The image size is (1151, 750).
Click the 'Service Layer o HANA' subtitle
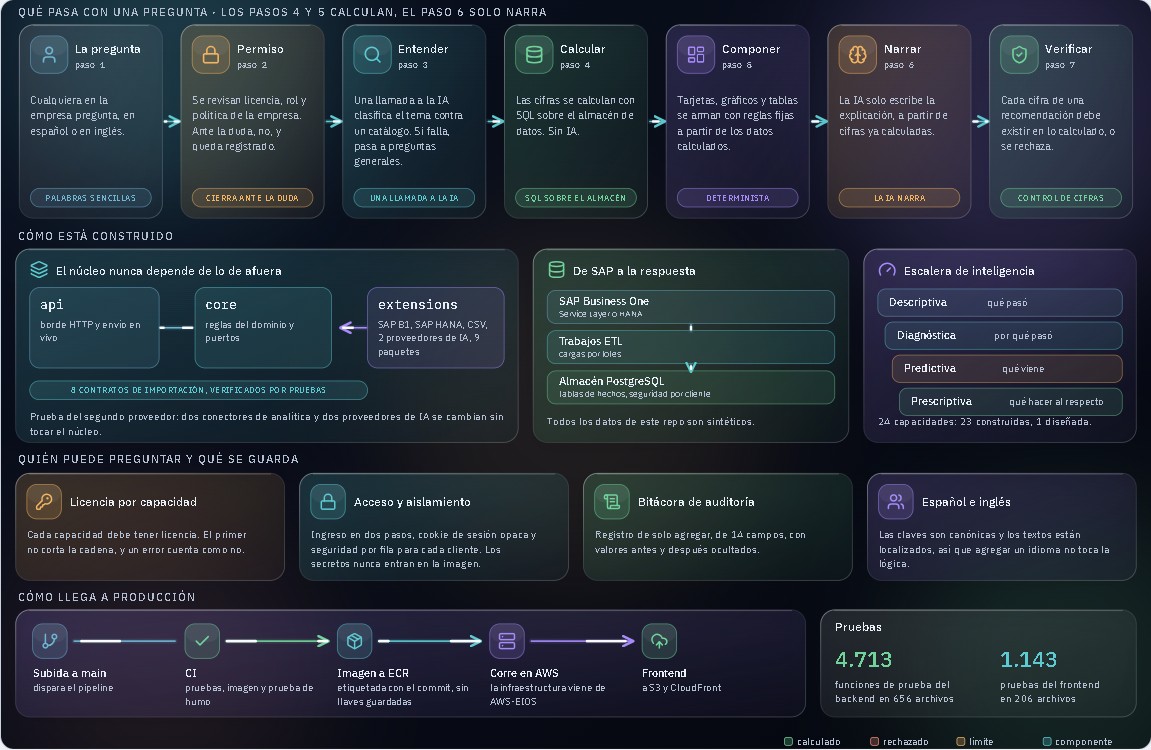click(600, 314)
